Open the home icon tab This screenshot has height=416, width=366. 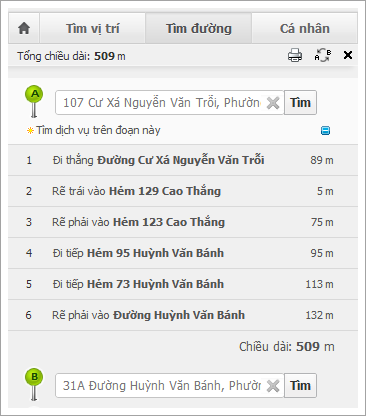(x=24, y=28)
